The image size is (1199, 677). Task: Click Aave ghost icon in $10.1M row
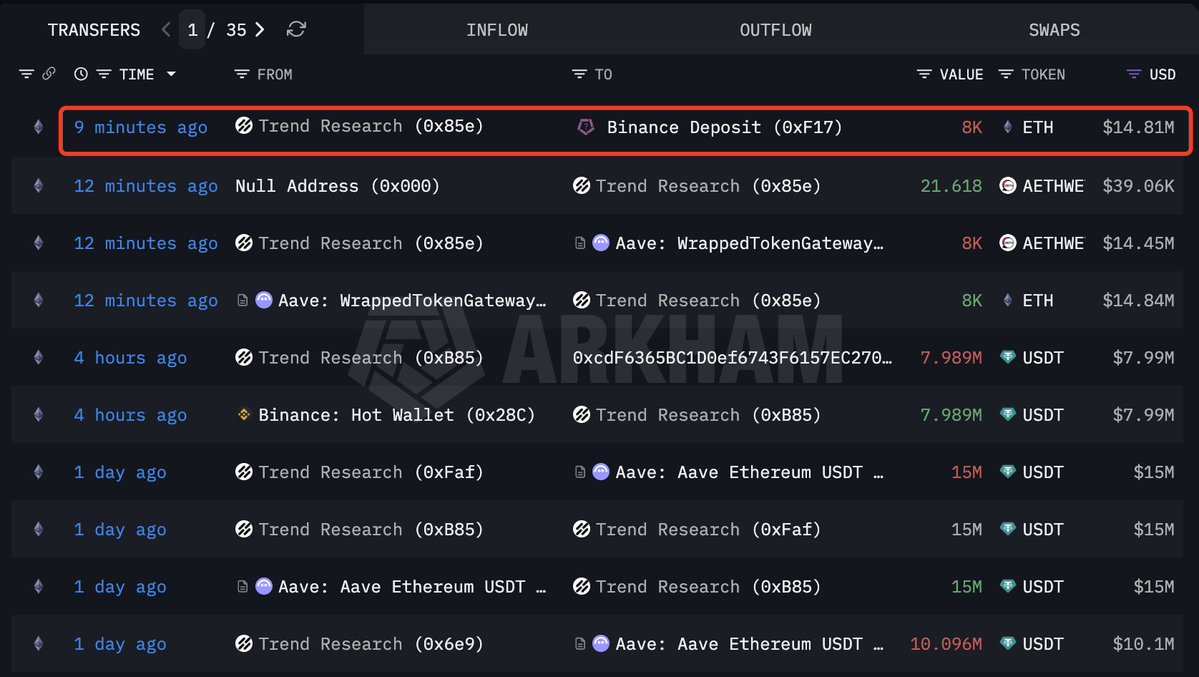point(601,644)
